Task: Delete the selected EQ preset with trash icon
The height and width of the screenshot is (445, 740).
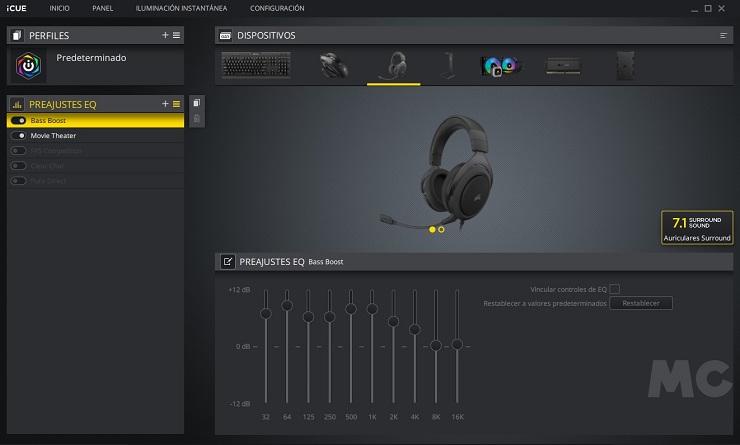Action: [x=197, y=119]
